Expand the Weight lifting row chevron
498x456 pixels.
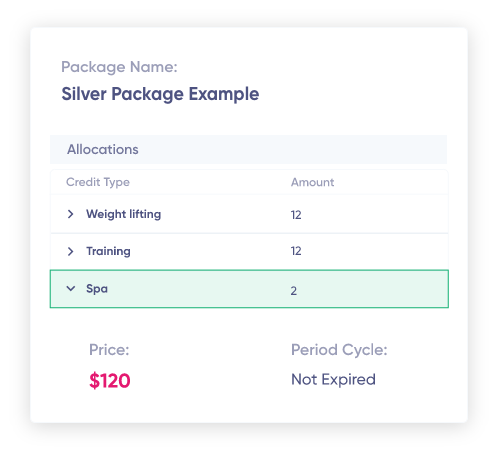click(x=70, y=214)
